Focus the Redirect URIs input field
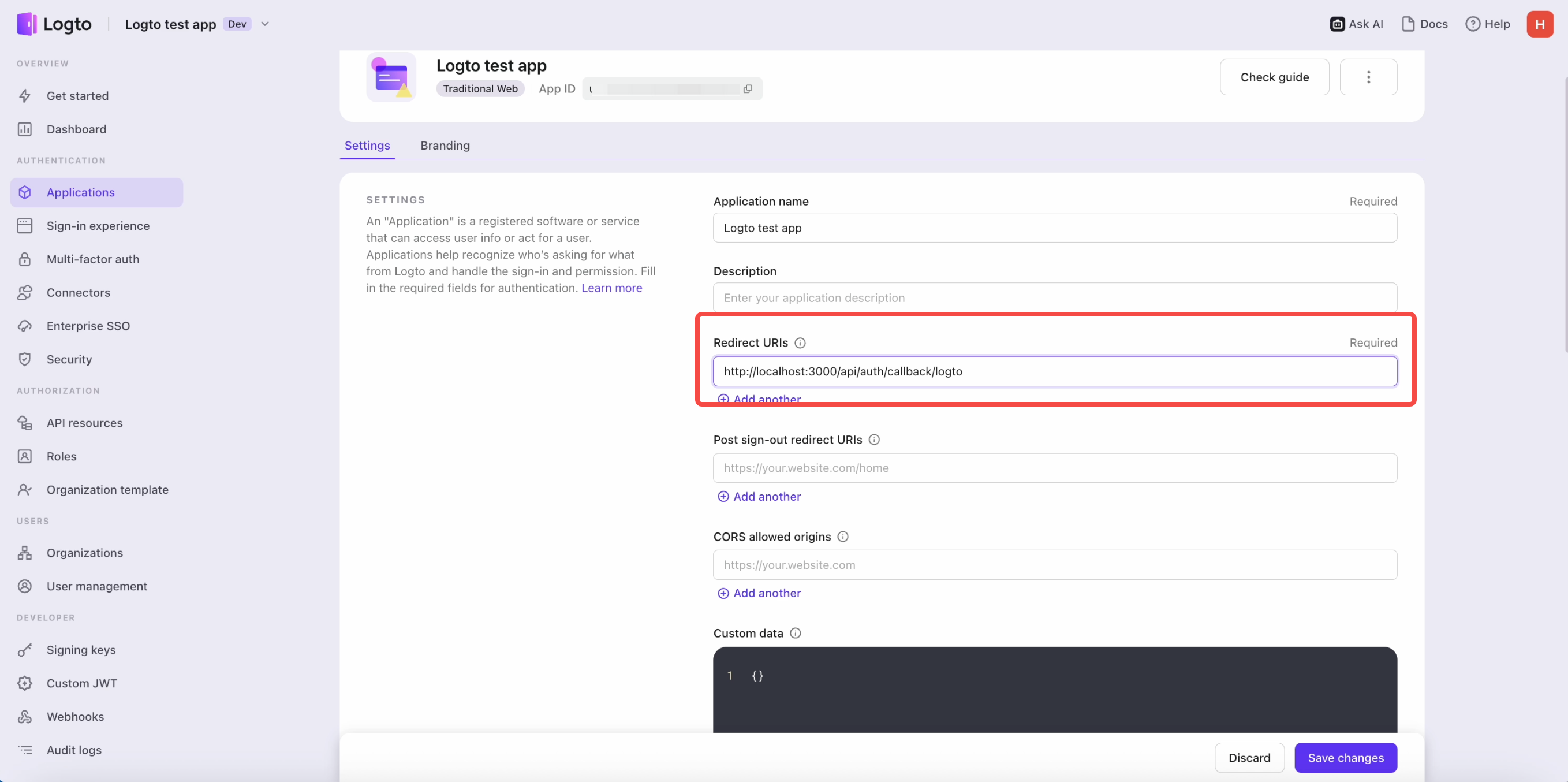This screenshot has height=782, width=1568. 1055,371
